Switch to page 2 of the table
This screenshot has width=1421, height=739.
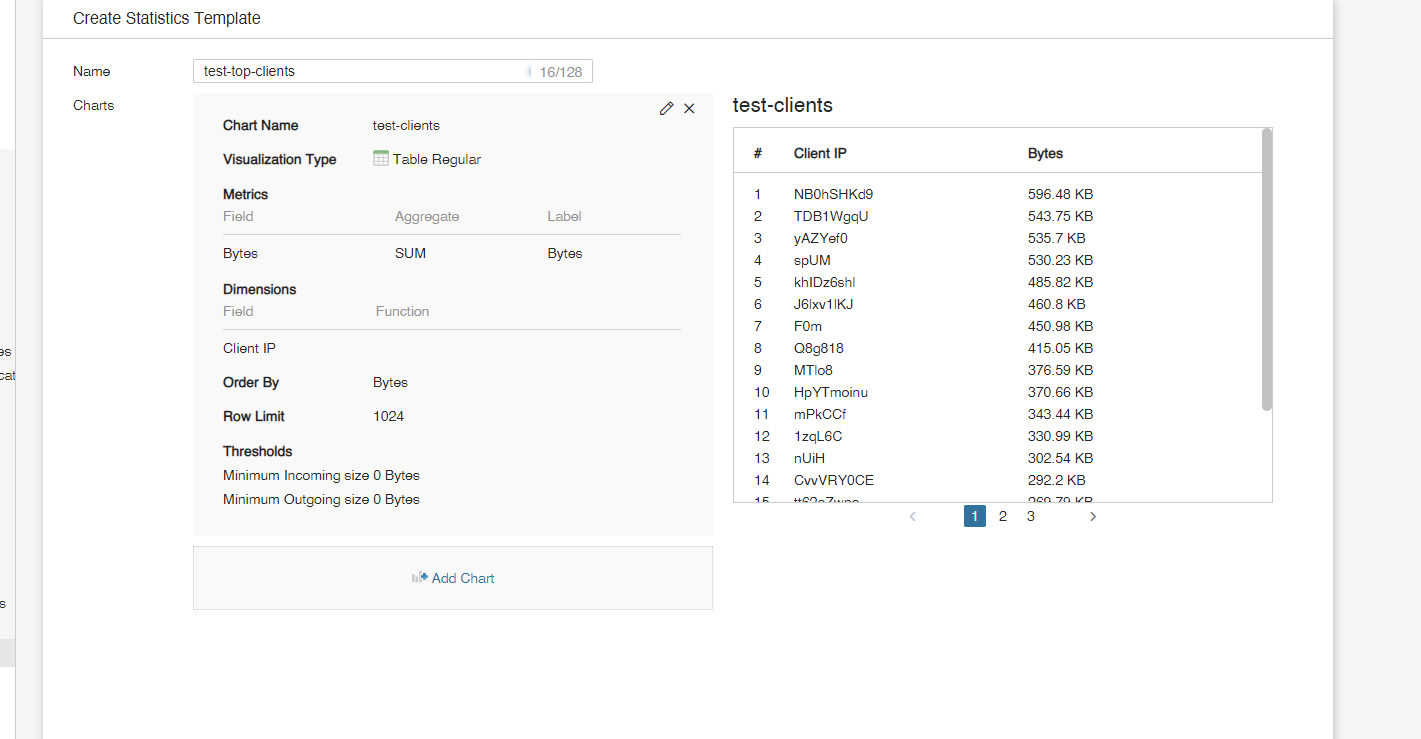click(1002, 516)
